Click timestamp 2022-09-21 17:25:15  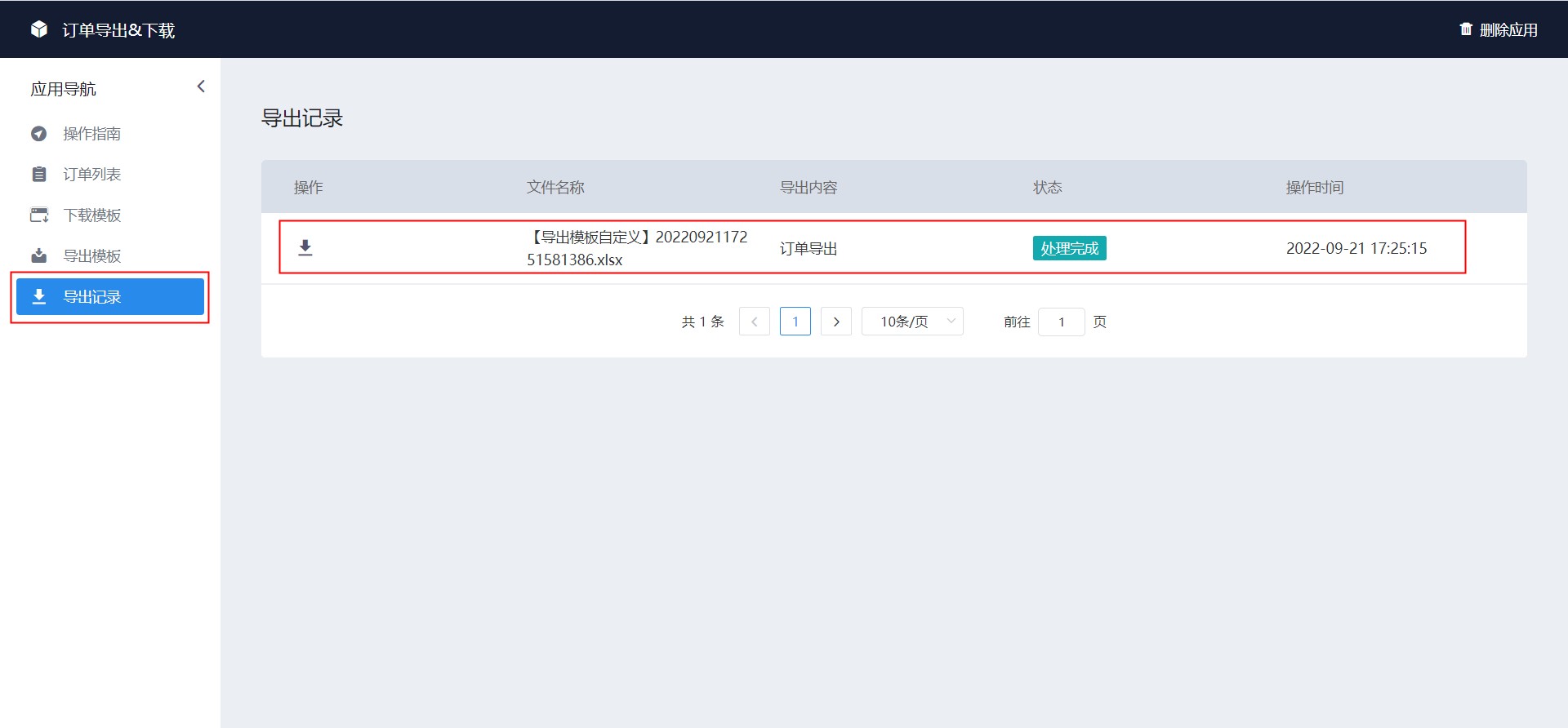(1356, 248)
